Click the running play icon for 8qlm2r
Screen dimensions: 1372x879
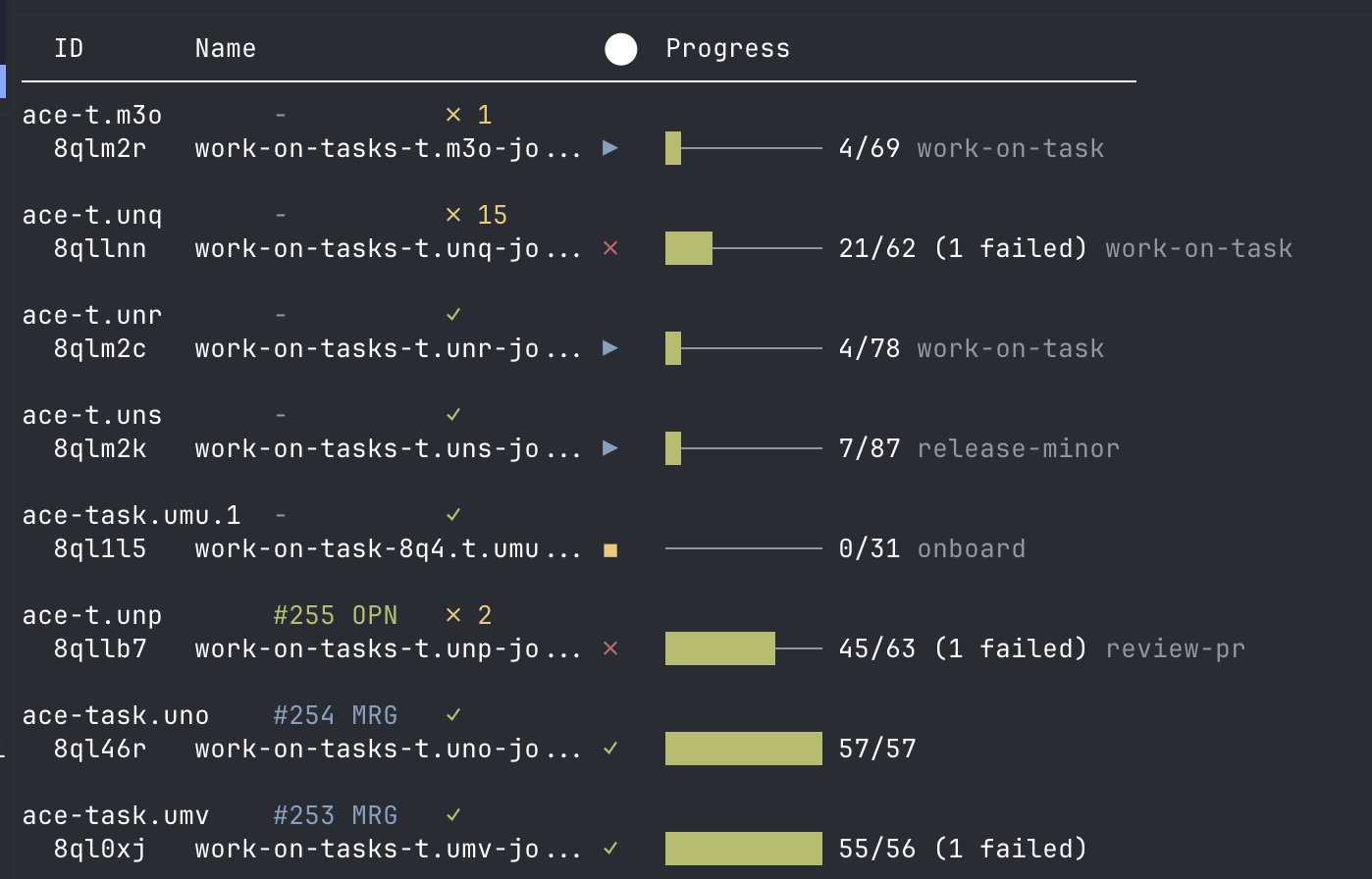point(610,148)
